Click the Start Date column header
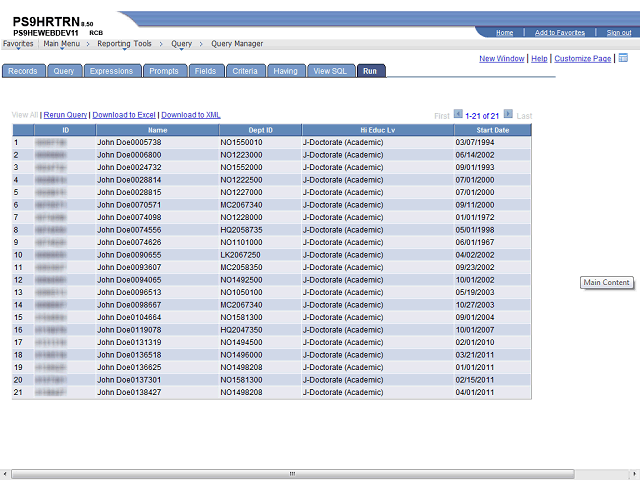This screenshot has height=480, width=640. (493, 130)
